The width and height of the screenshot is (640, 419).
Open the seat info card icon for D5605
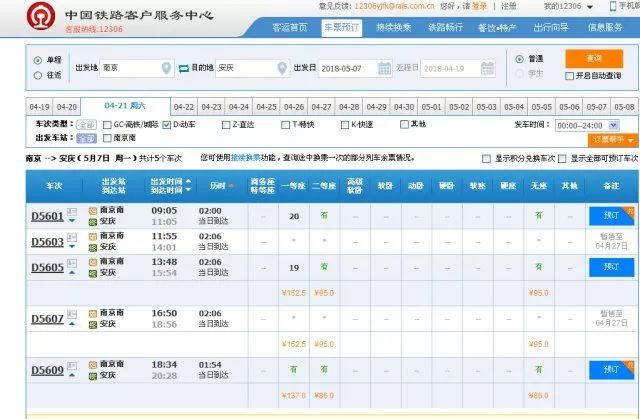(72, 263)
